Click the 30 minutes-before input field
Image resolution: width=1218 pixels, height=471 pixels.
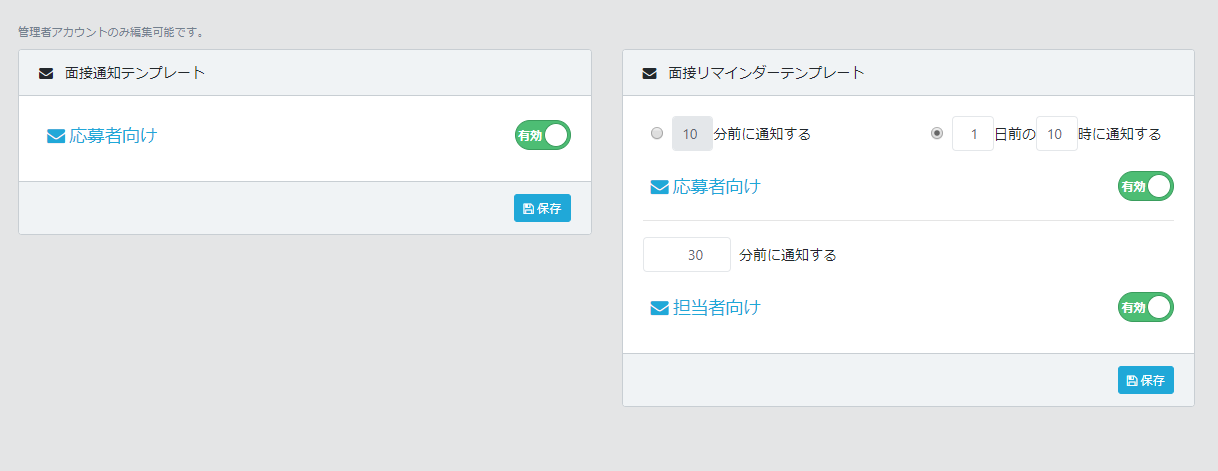pyautogui.click(x=686, y=255)
